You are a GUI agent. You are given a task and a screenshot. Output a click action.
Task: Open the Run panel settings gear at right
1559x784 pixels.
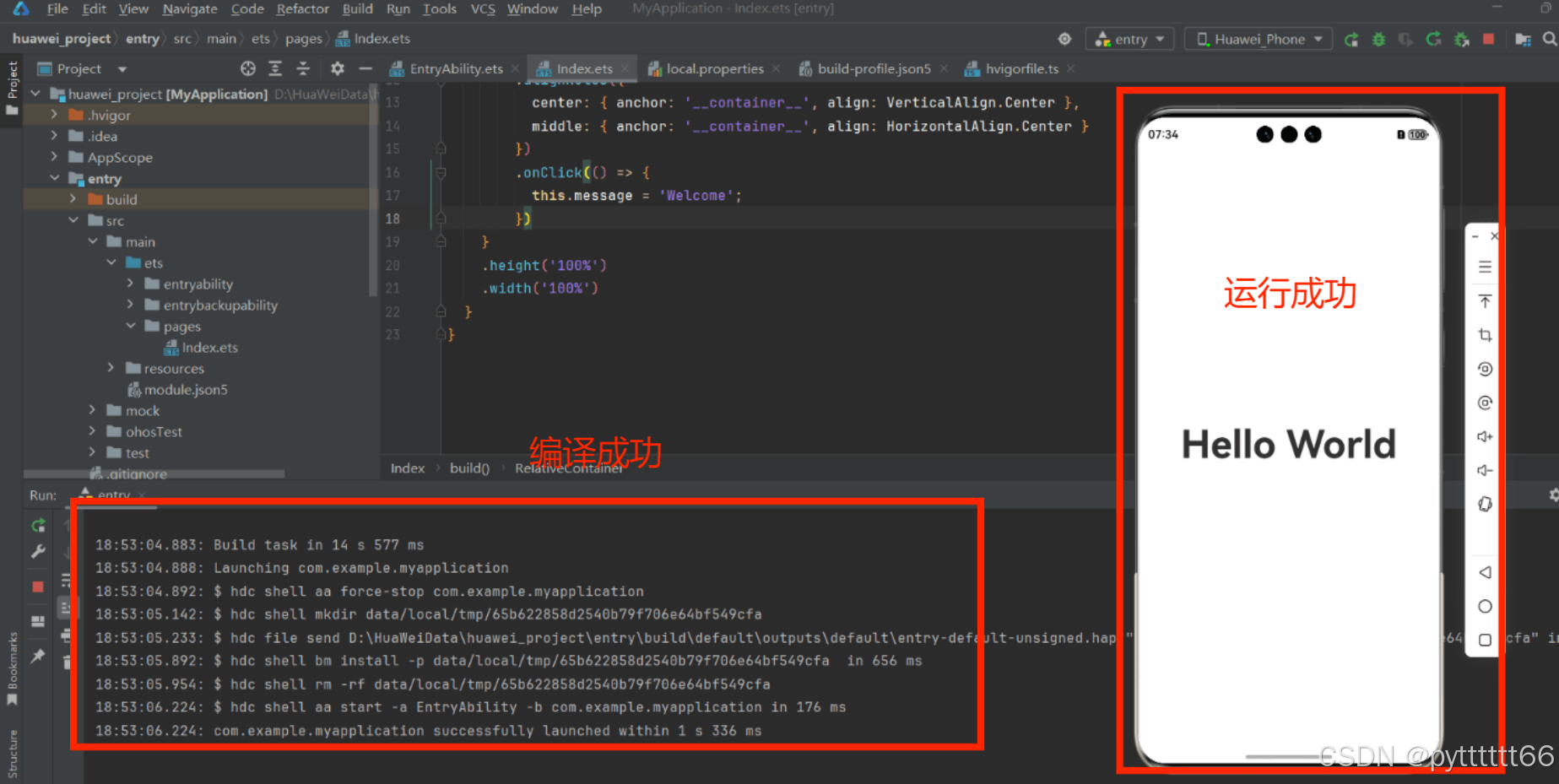coord(1553,495)
